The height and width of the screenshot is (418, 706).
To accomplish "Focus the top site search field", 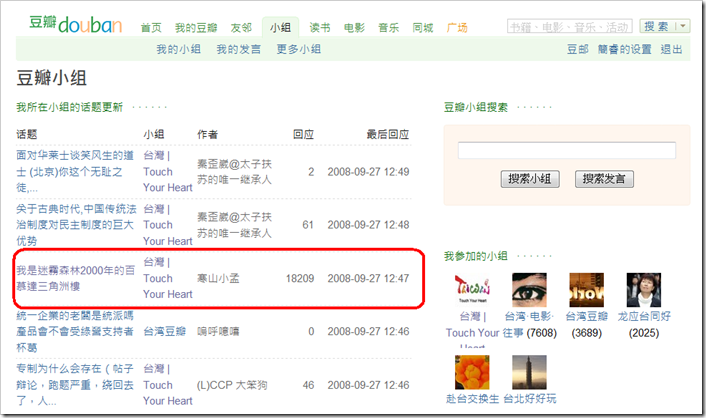I will 570,26.
